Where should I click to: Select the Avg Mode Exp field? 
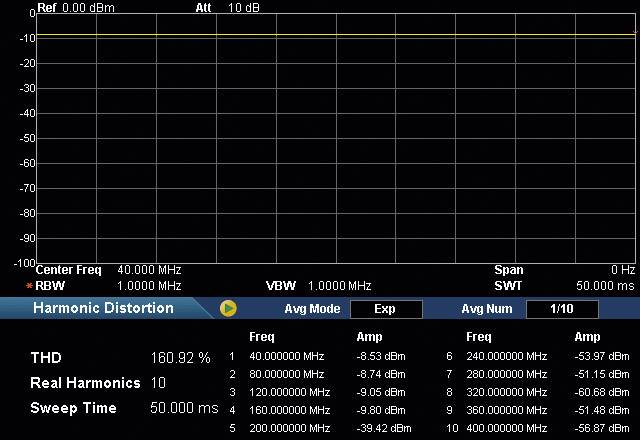tap(385, 309)
